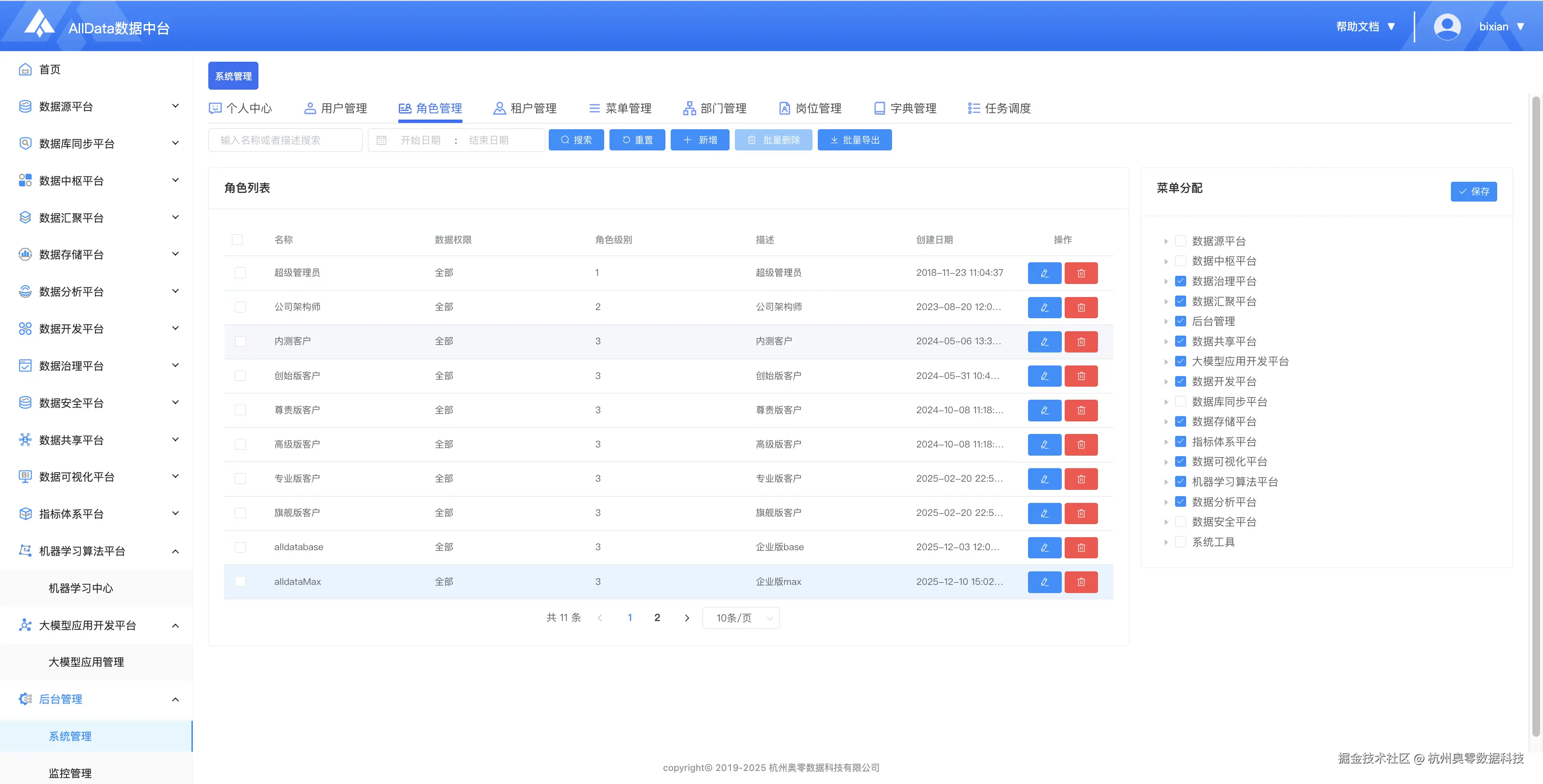Click delete icon for 旗舰版客户 row
Image resolution: width=1543 pixels, height=784 pixels.
point(1081,514)
